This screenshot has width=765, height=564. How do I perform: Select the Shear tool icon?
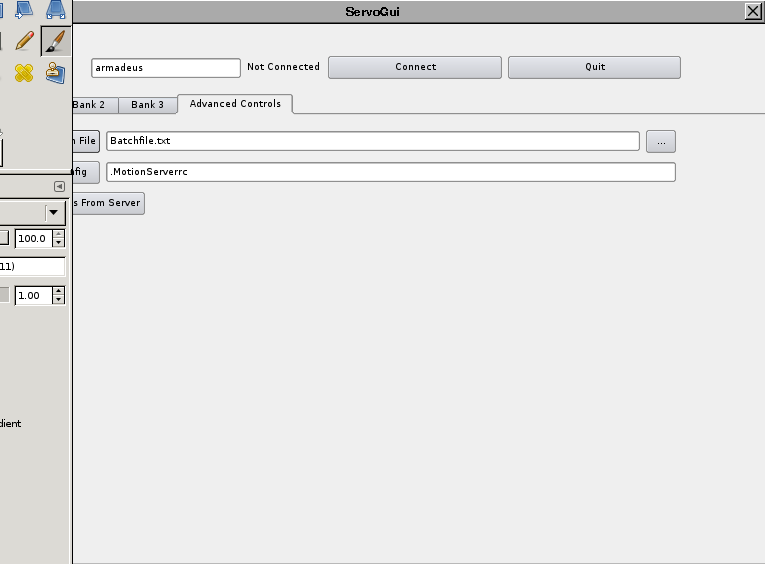click(24, 10)
